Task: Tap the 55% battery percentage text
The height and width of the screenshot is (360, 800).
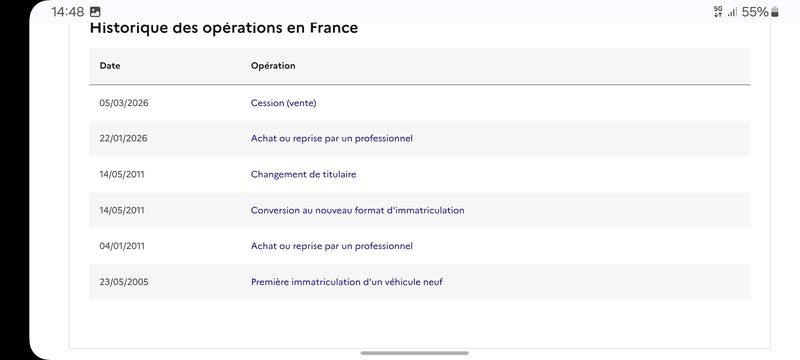Action: tap(755, 12)
